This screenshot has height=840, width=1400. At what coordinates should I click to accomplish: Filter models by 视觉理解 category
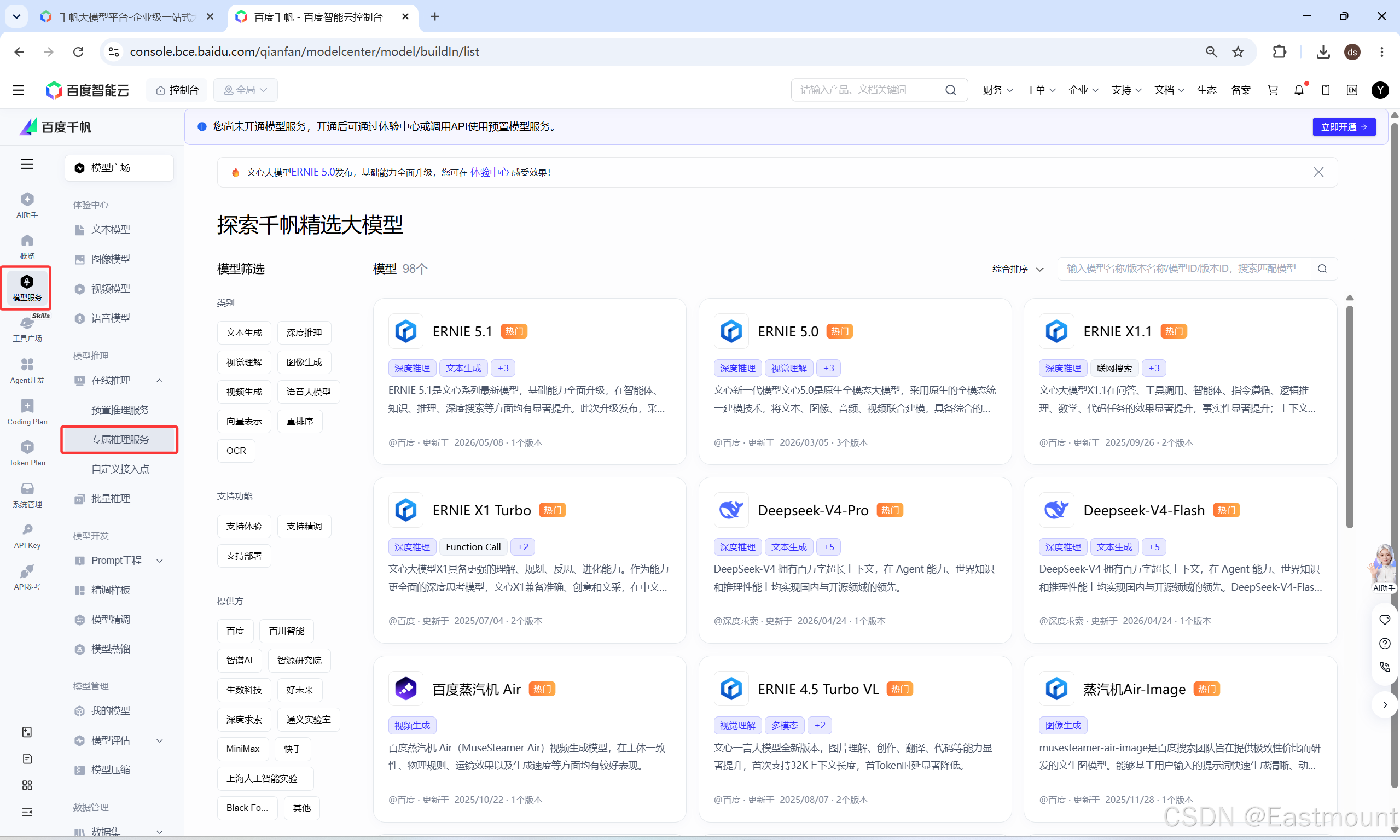pyautogui.click(x=244, y=362)
